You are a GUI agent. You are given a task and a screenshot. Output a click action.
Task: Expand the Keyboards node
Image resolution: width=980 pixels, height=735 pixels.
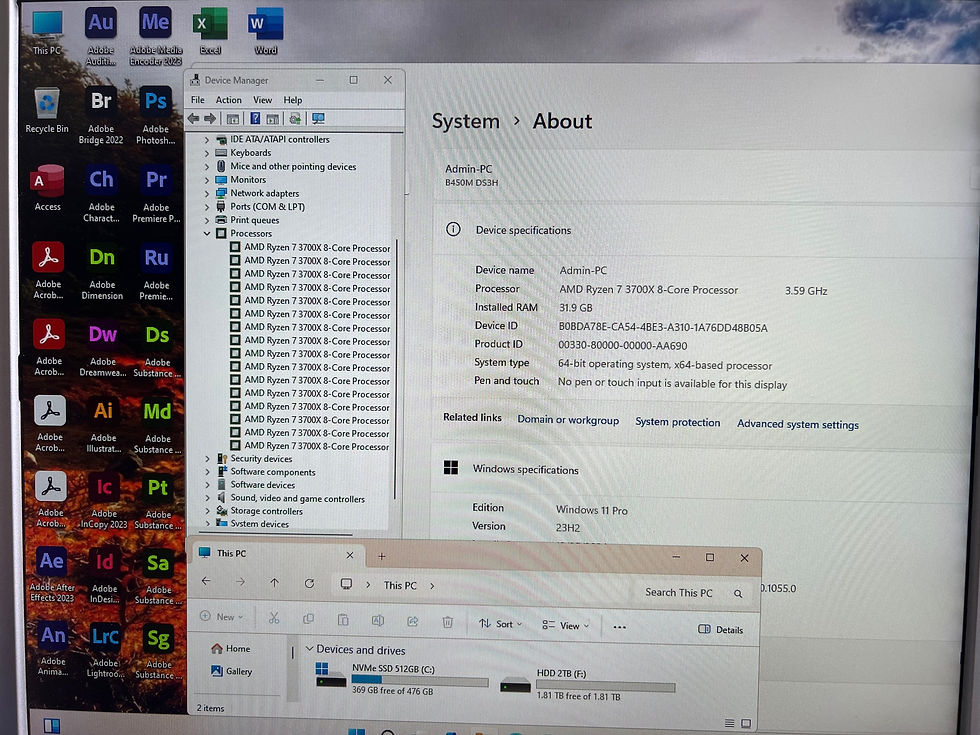207,153
